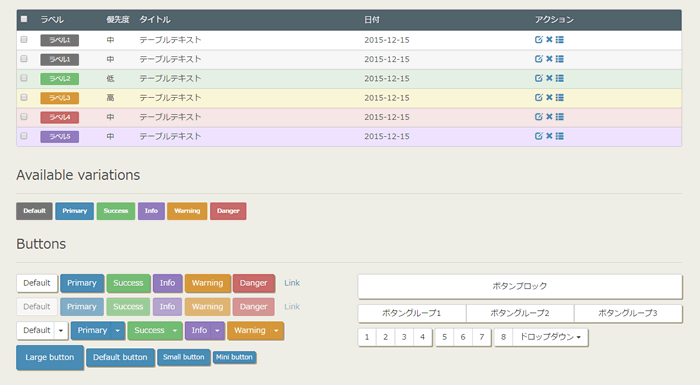Viewport: 700px width, 385px height.
Task: Expand the ドロップダウン button menu
Action: point(550,337)
